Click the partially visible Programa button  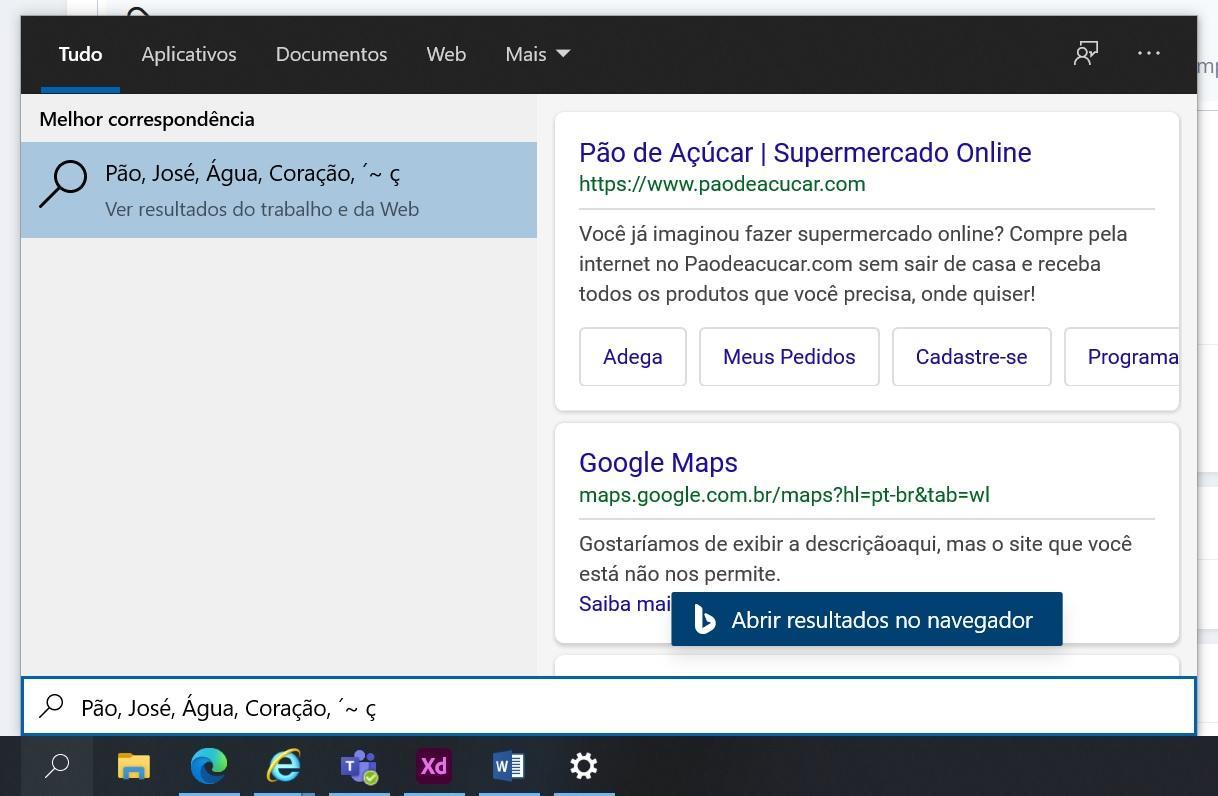1122,357
